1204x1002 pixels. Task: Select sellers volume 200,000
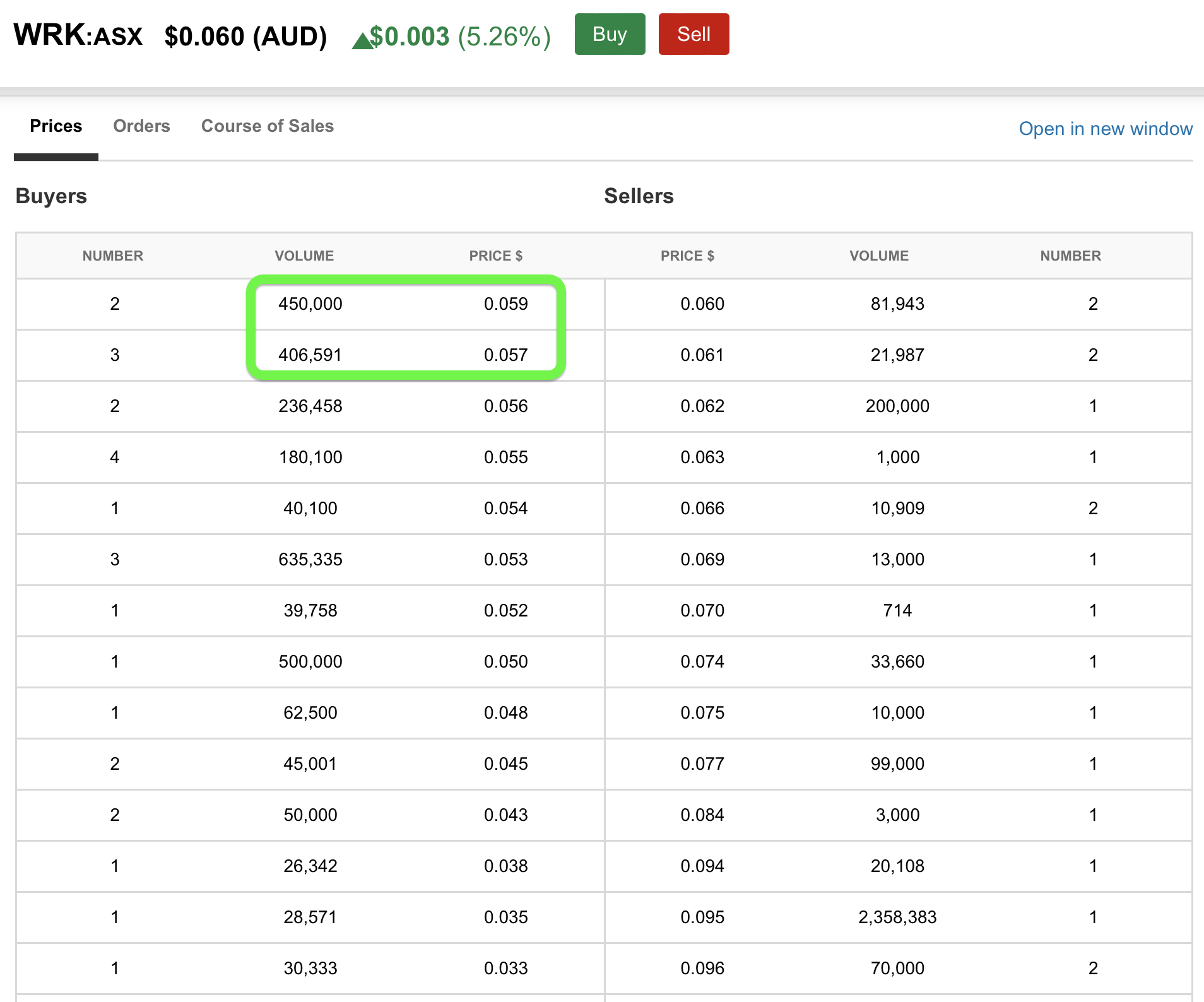[x=897, y=406]
